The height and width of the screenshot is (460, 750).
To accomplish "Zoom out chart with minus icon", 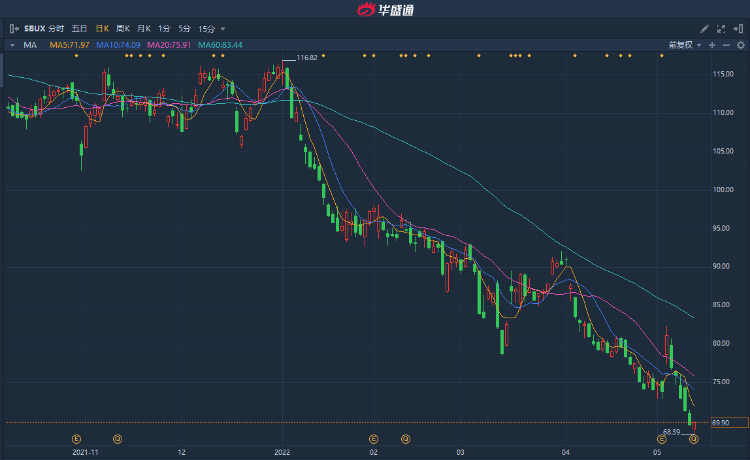I will tap(725, 45).
